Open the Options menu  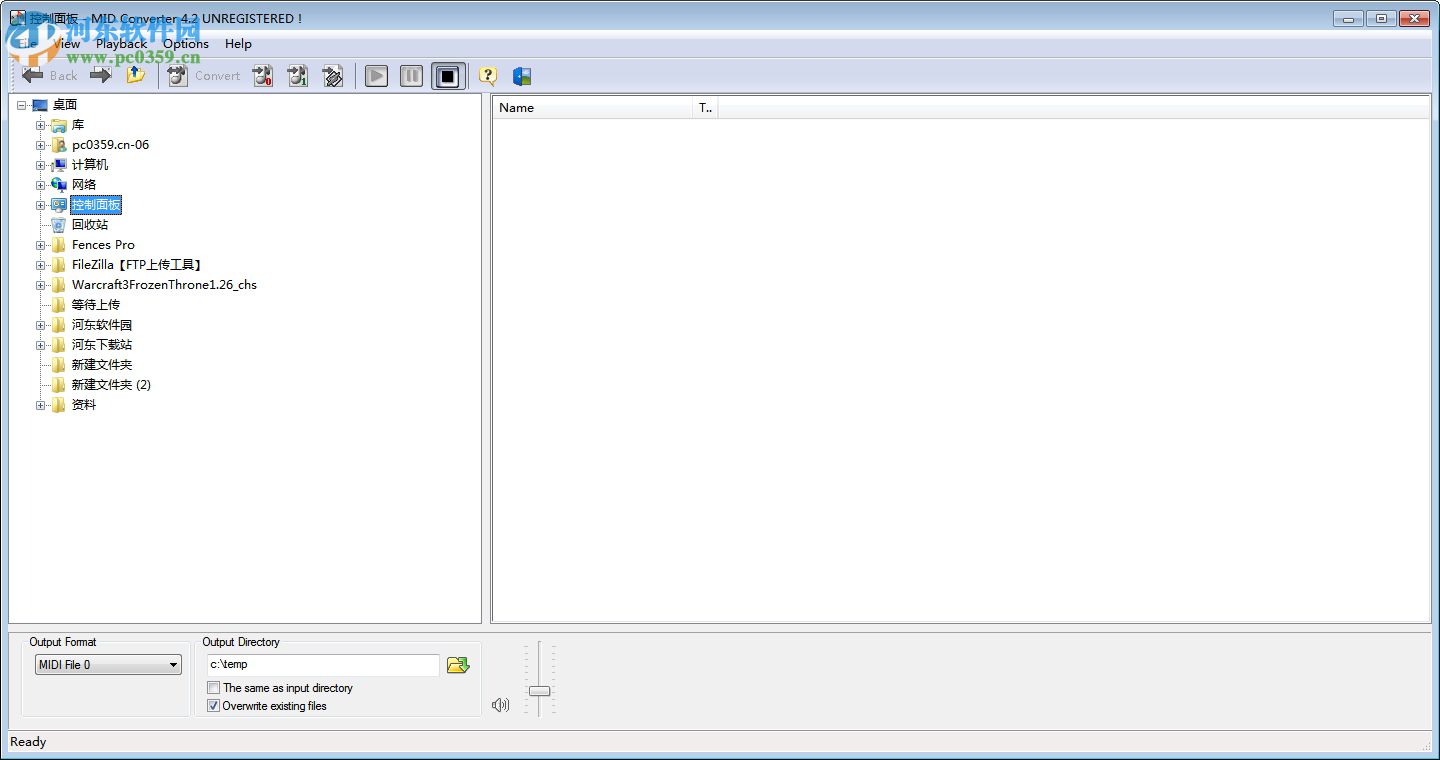pyautogui.click(x=186, y=44)
